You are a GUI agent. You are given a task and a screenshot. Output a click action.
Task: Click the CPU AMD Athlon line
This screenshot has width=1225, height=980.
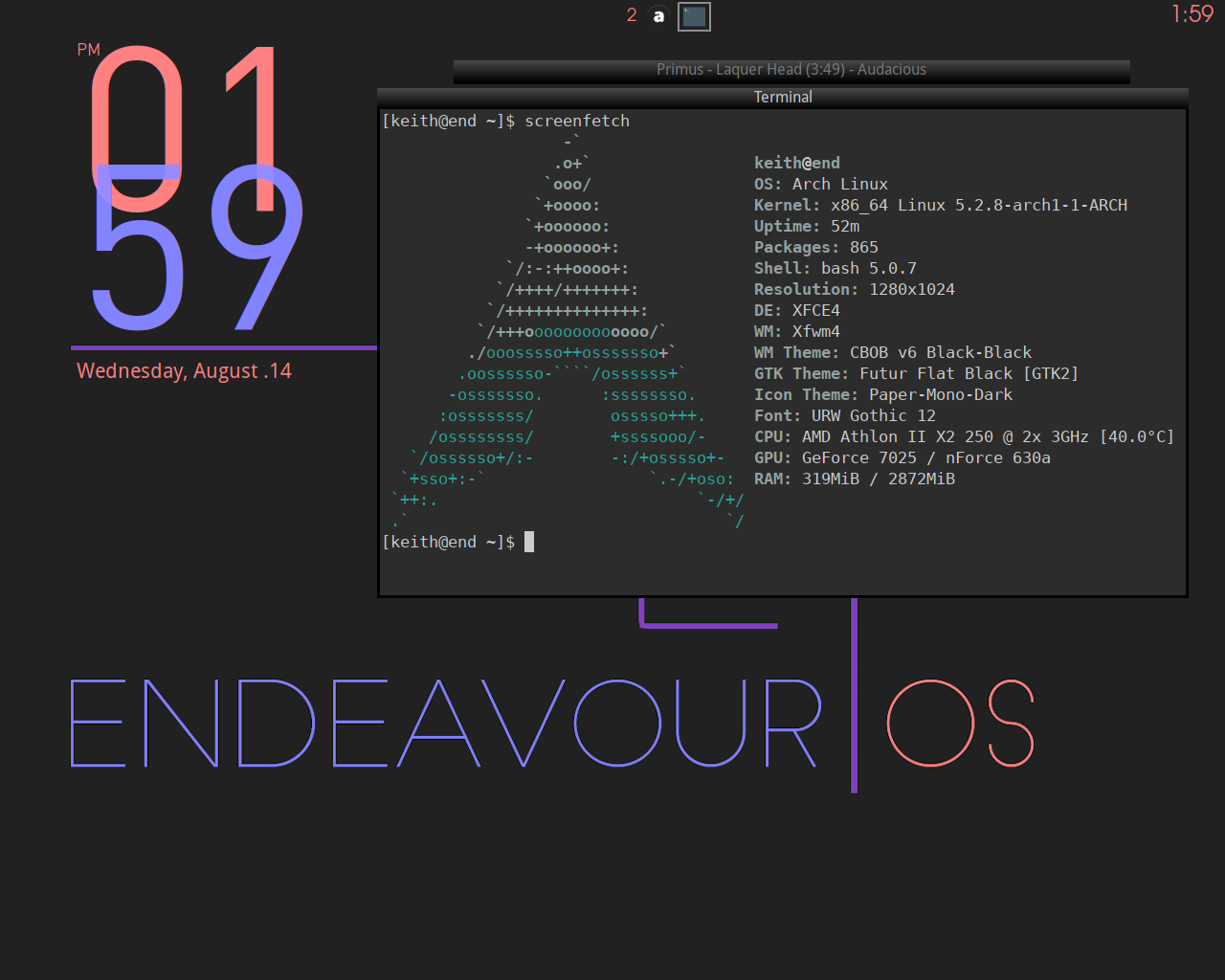coord(965,436)
